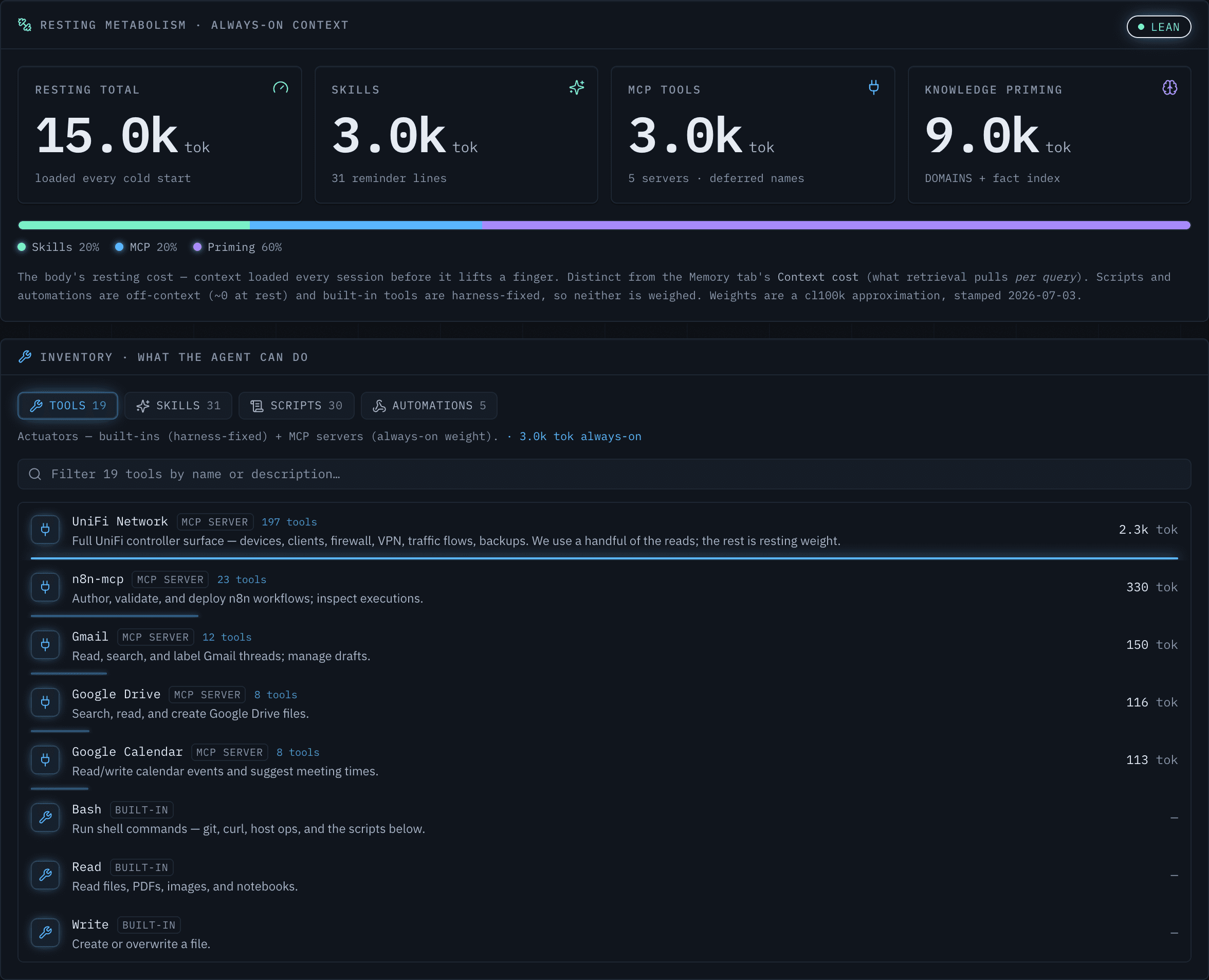This screenshot has height=980, width=1209.
Task: Click the Resting Metabolism header icon
Action: [25, 25]
